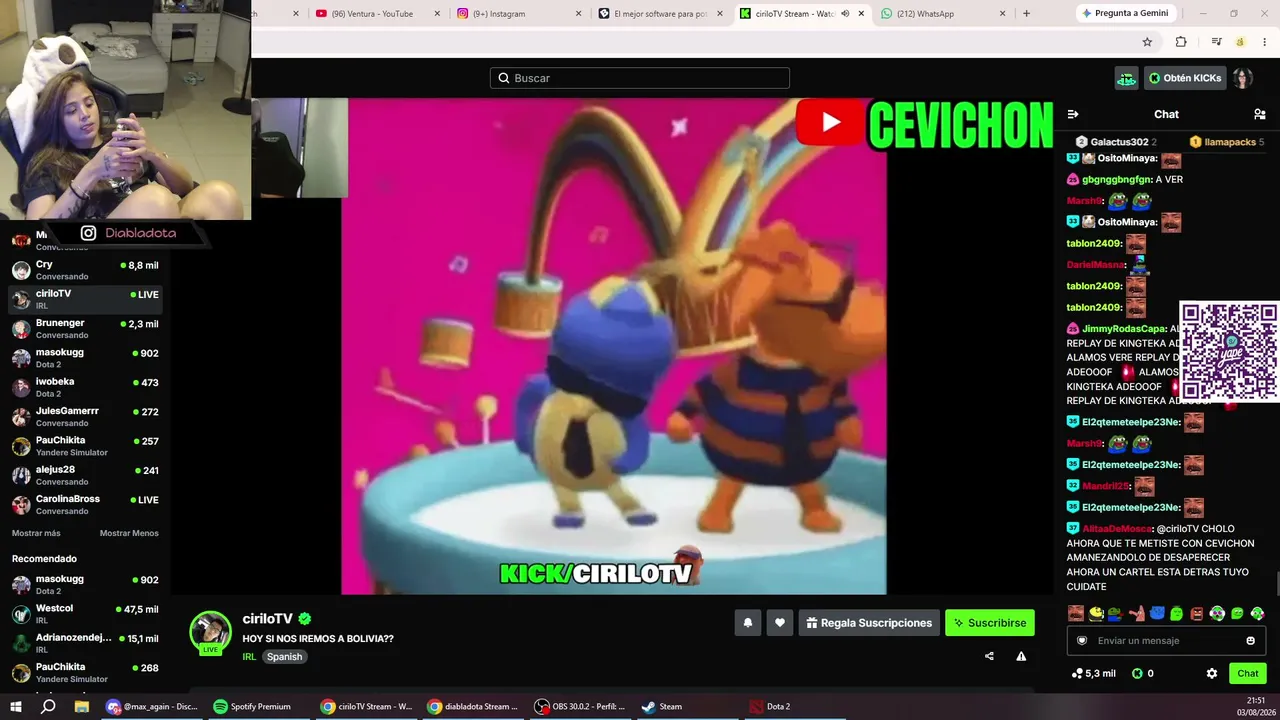The width and height of the screenshot is (1280, 720).
Task: Click the ciriloTV stream video player
Action: [613, 346]
